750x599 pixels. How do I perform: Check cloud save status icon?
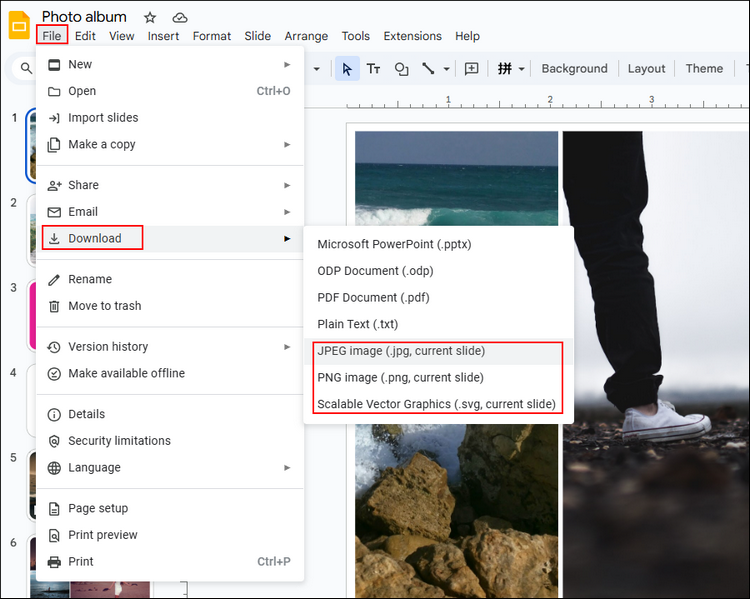point(180,18)
